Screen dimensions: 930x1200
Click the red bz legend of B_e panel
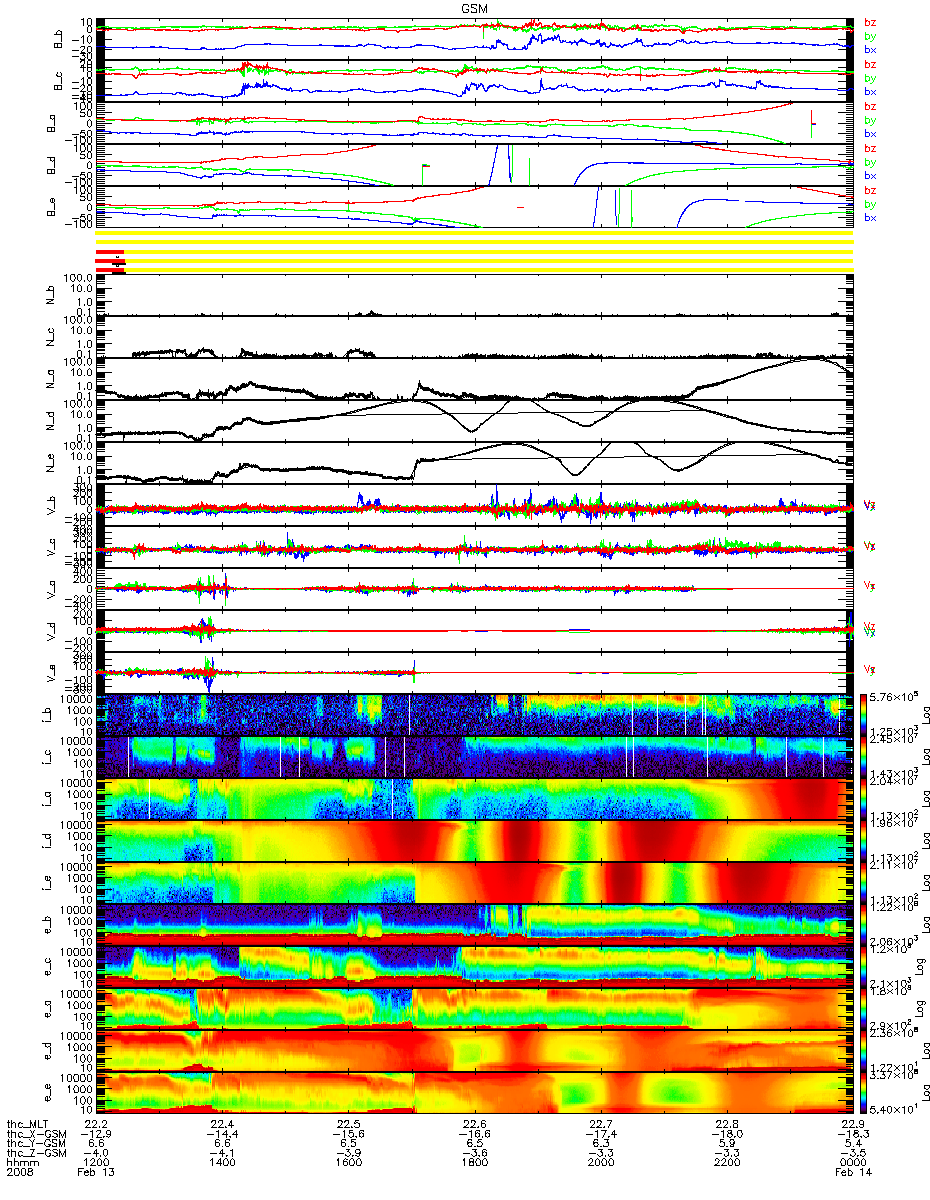870,190
